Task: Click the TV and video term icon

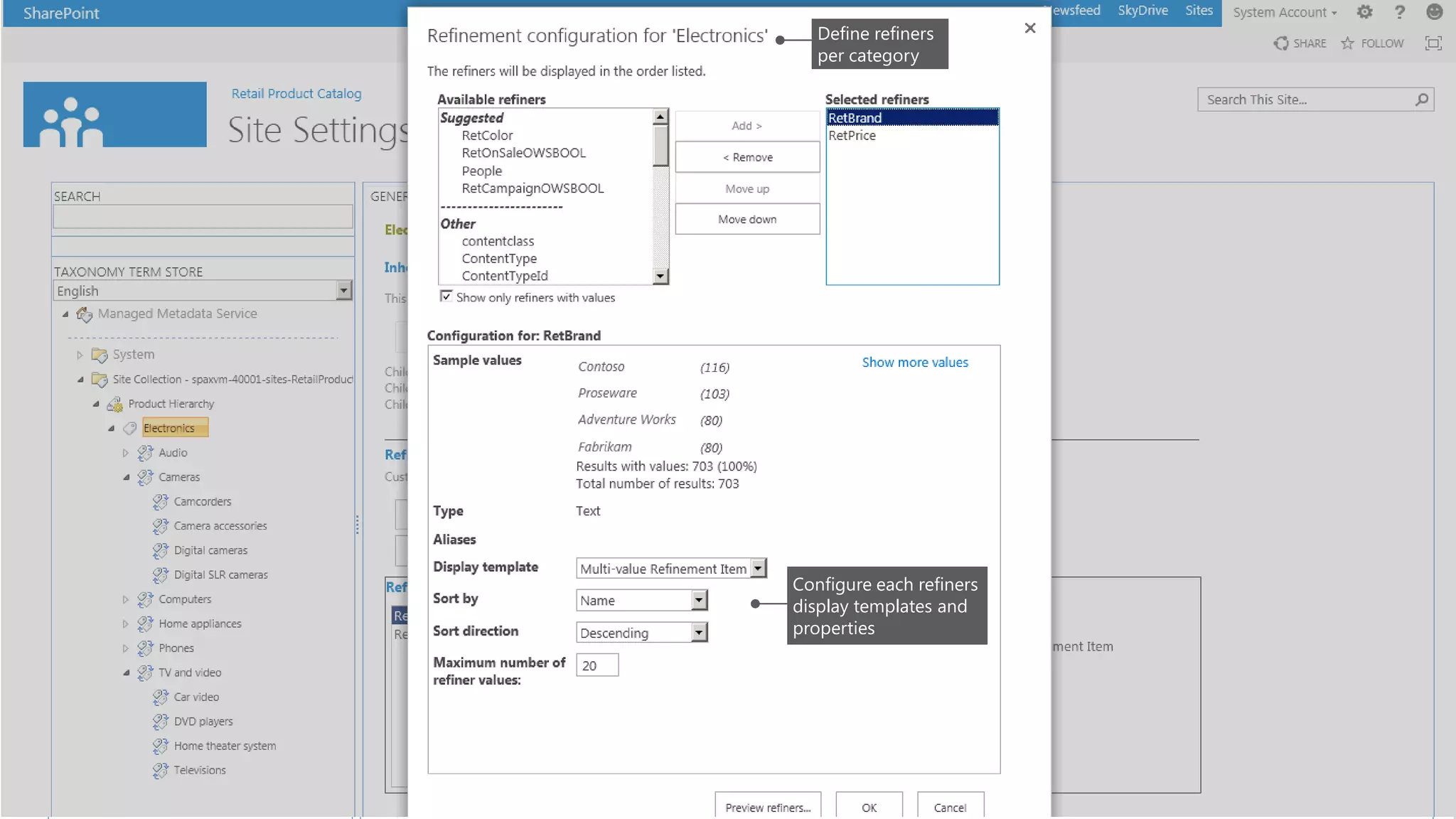Action: click(145, 673)
